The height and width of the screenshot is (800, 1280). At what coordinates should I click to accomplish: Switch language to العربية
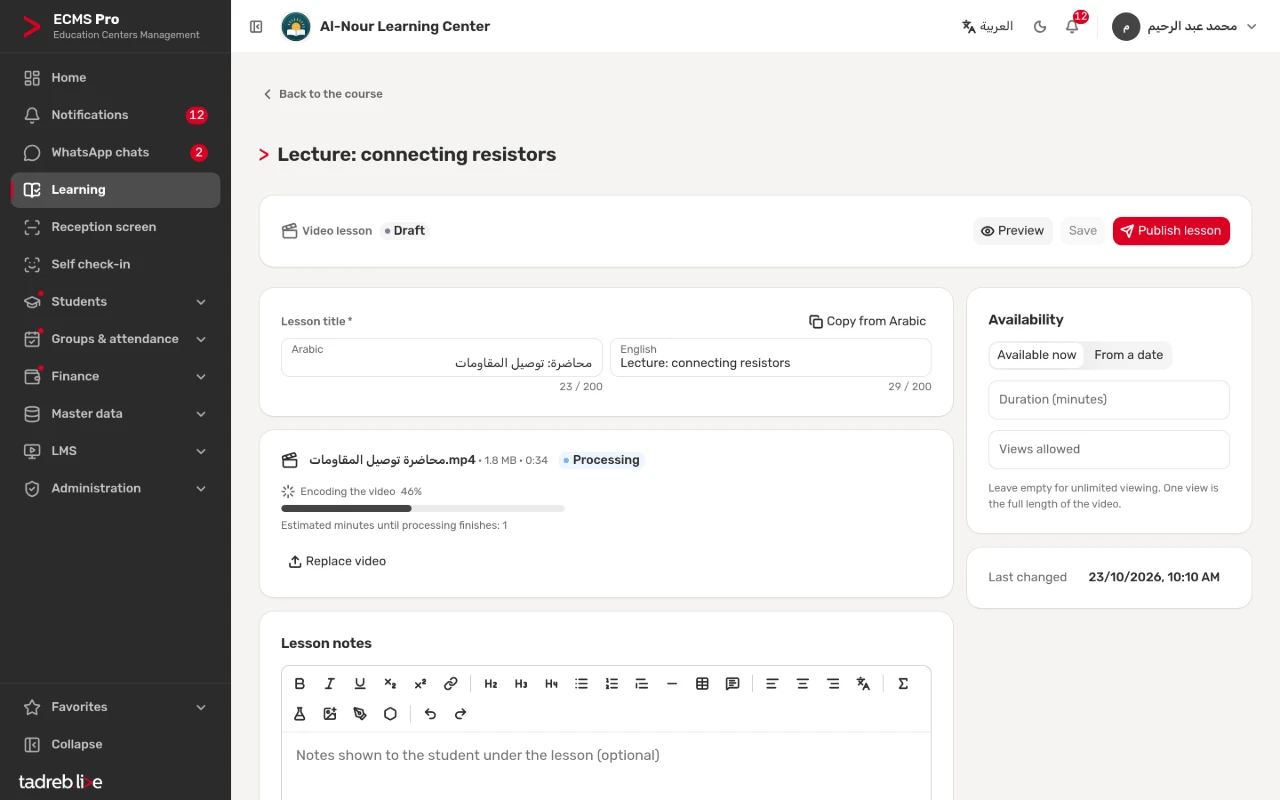(987, 26)
